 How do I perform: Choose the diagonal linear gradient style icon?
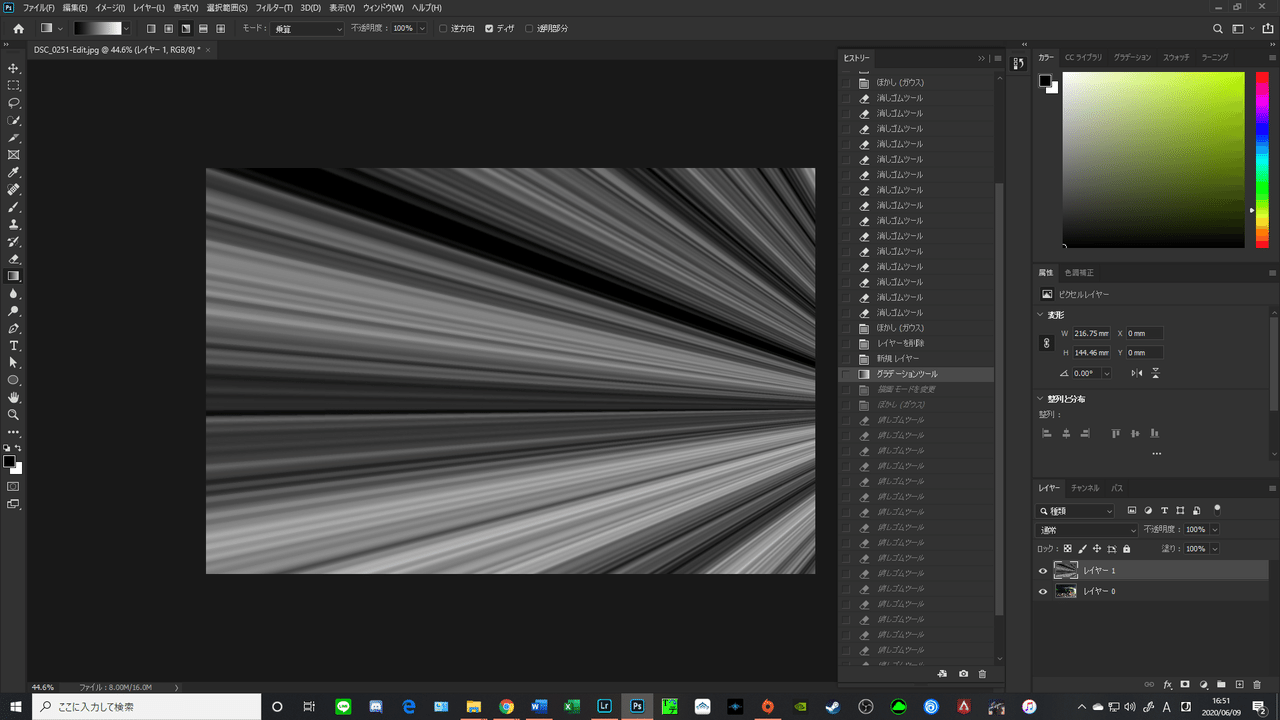(x=186, y=29)
